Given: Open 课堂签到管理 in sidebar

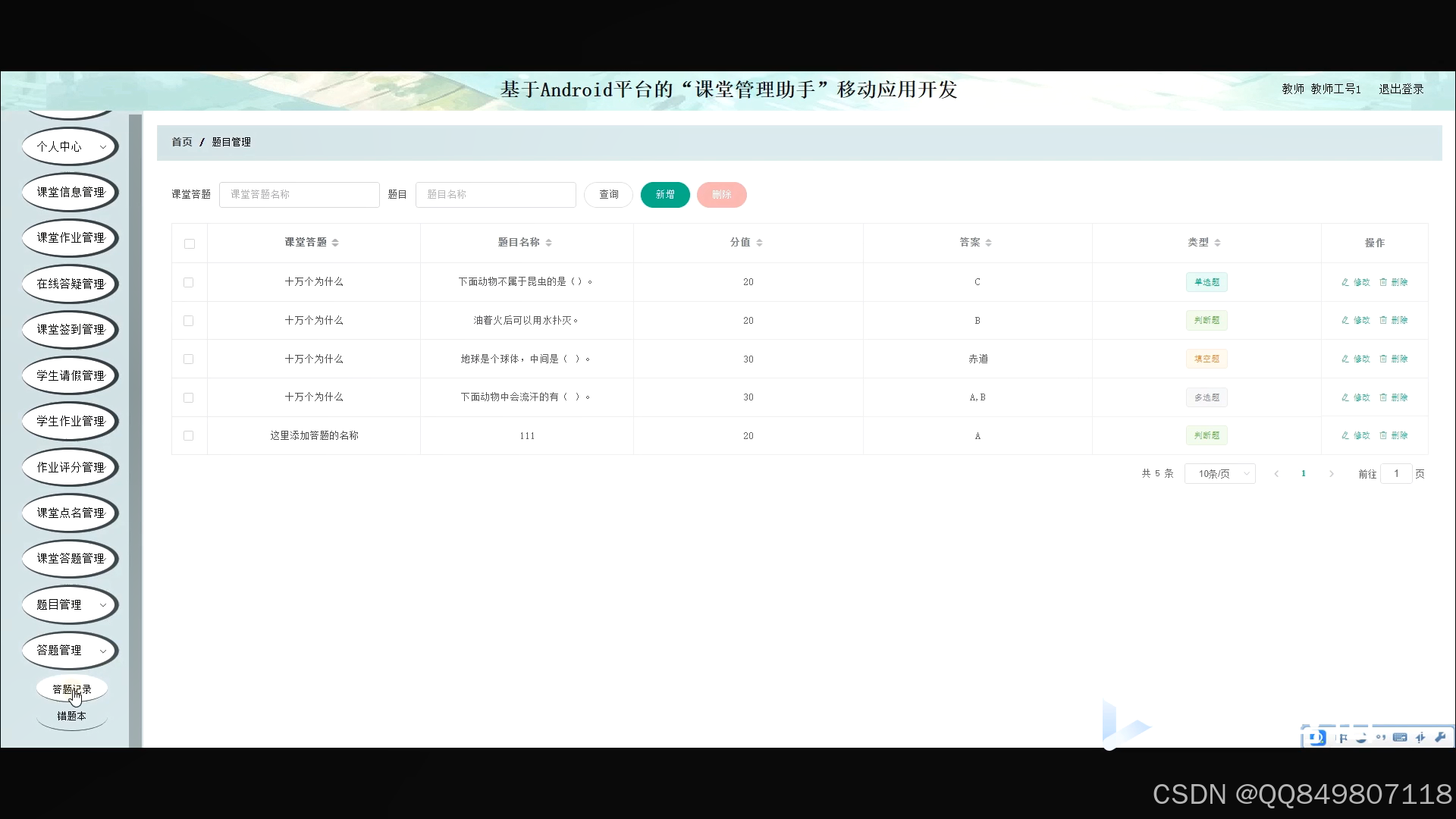Looking at the screenshot, I should (70, 329).
